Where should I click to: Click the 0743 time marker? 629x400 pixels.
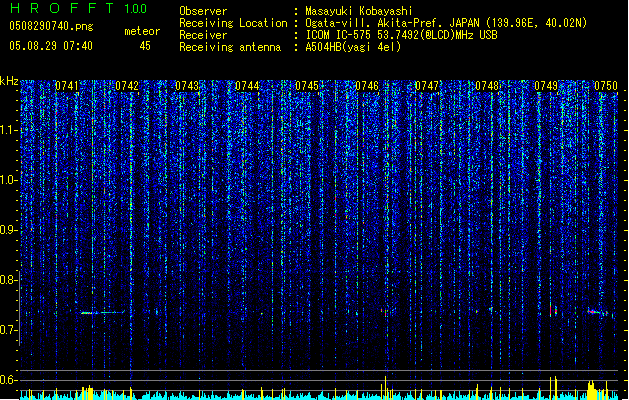coord(187,86)
